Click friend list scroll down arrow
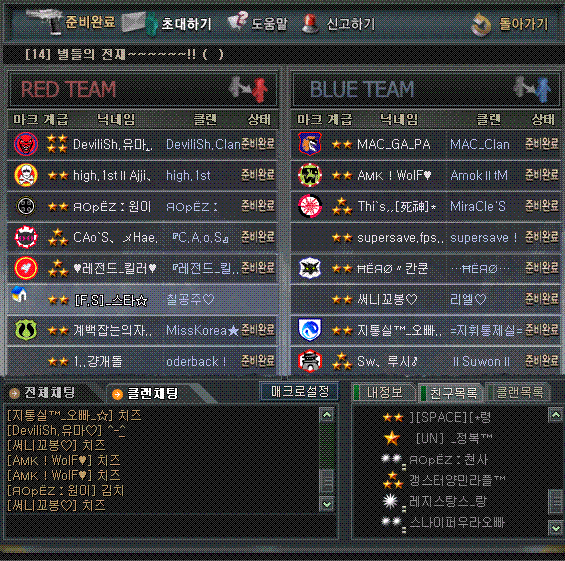Image resolution: width=565 pixels, height=561 pixels. click(555, 528)
